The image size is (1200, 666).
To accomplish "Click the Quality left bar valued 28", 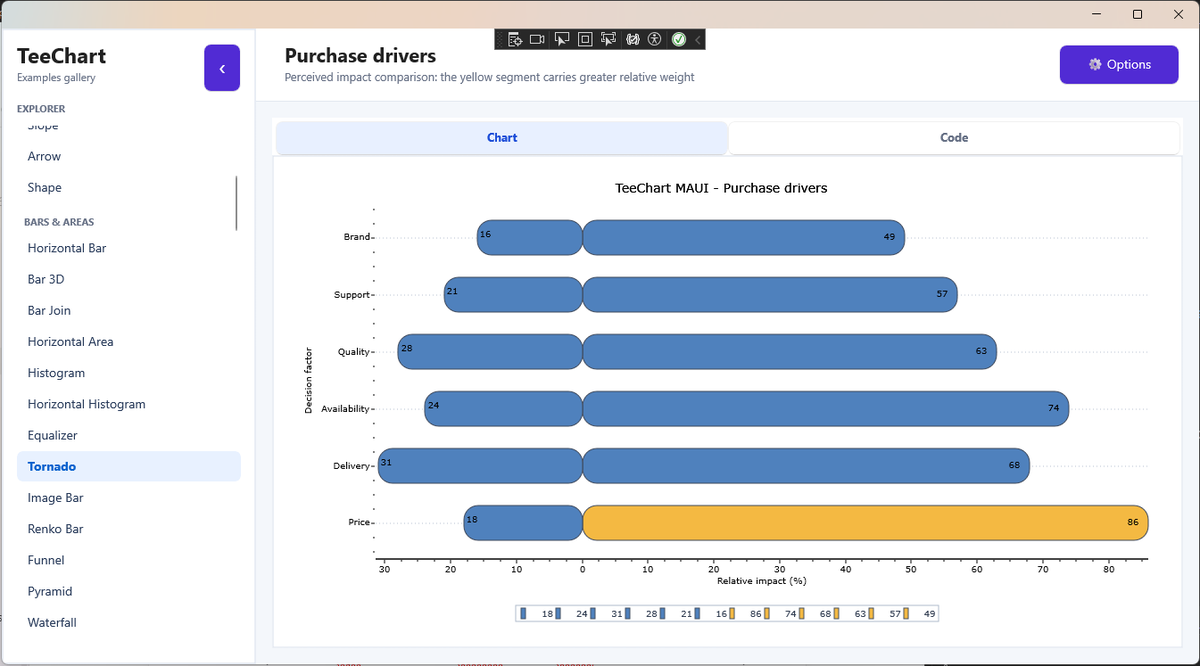I will pyautogui.click(x=490, y=351).
